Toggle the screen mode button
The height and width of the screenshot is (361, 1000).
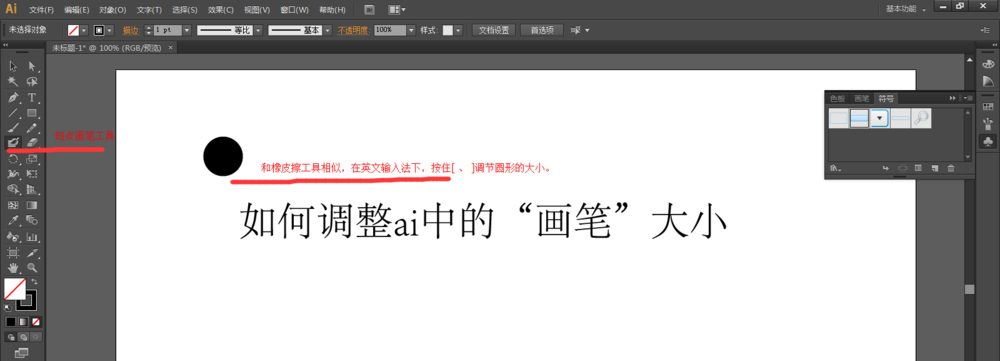coord(21,352)
